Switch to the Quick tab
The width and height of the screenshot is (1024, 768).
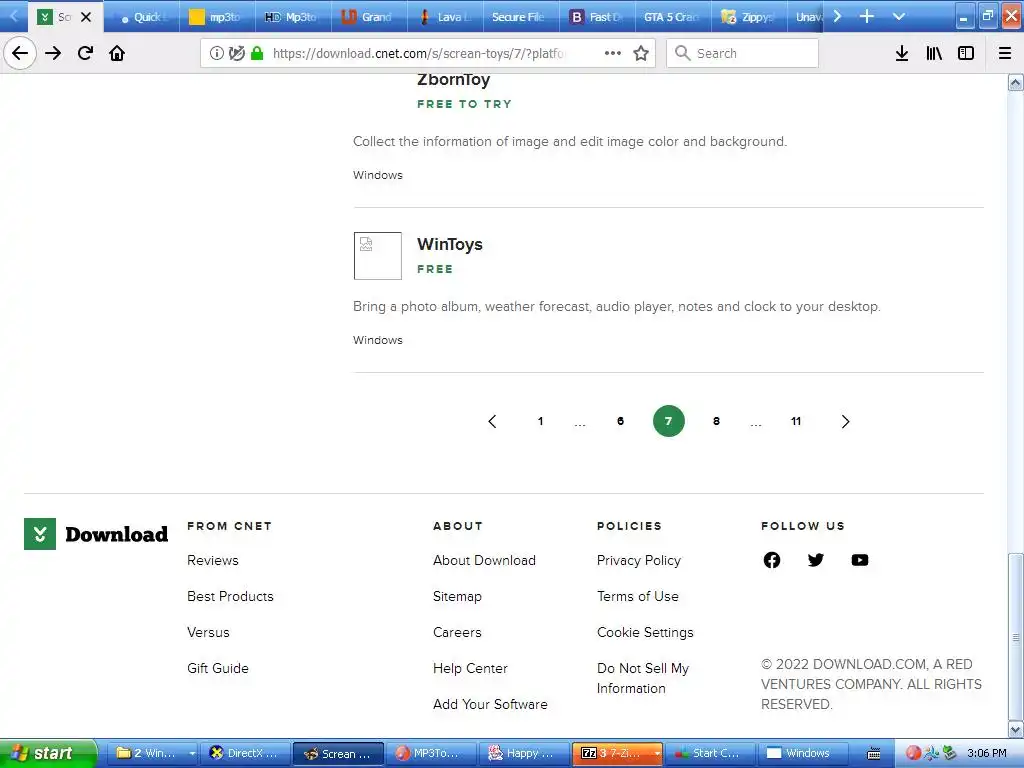(142, 17)
